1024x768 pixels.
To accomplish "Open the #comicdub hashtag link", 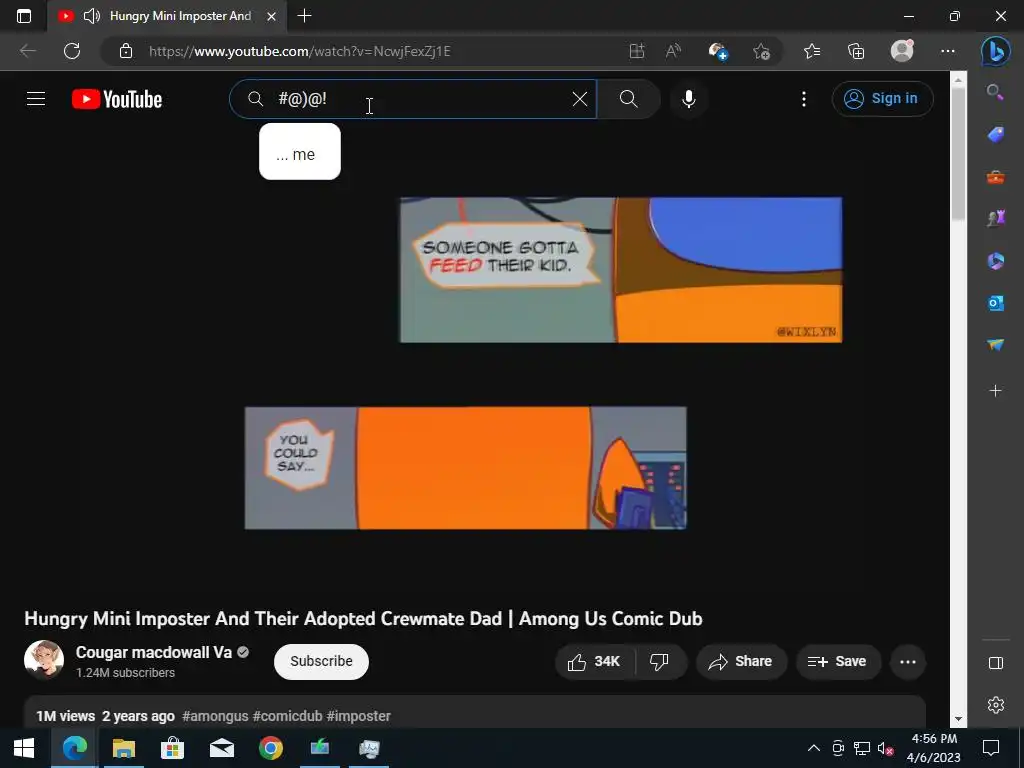I will [287, 716].
